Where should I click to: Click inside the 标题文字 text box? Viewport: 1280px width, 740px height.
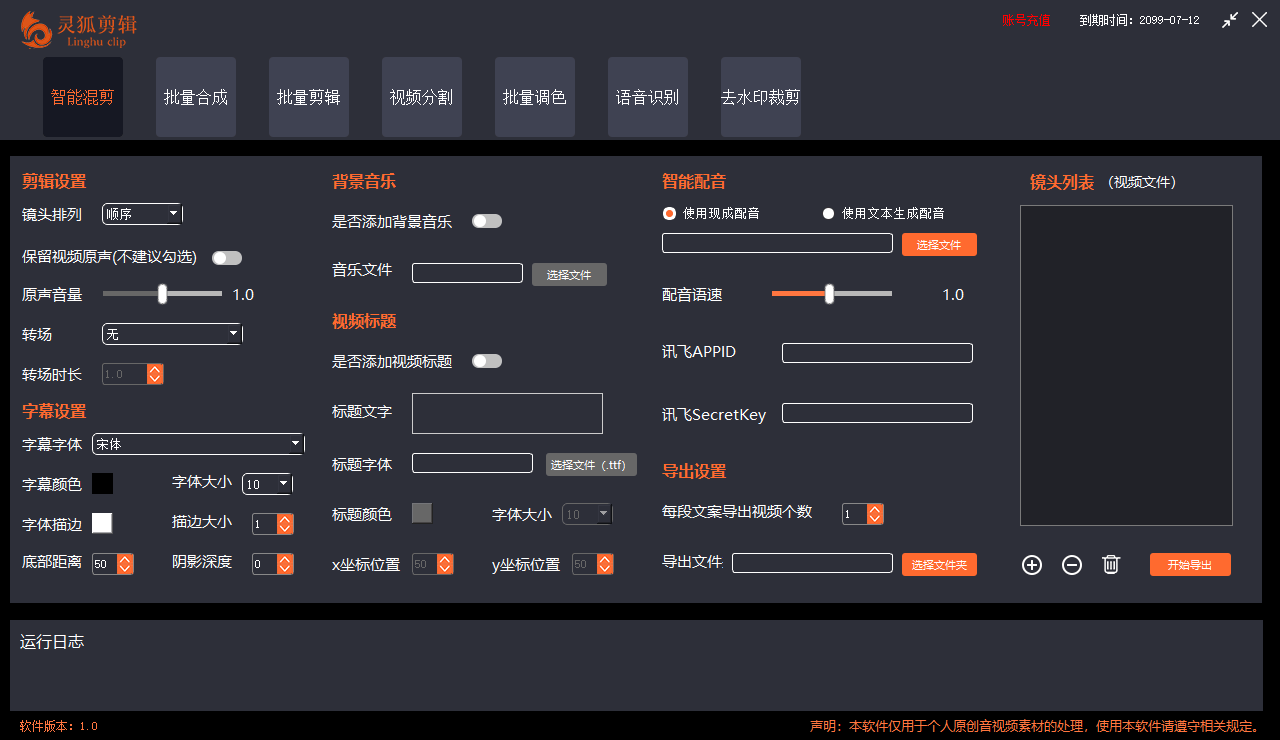pos(507,413)
